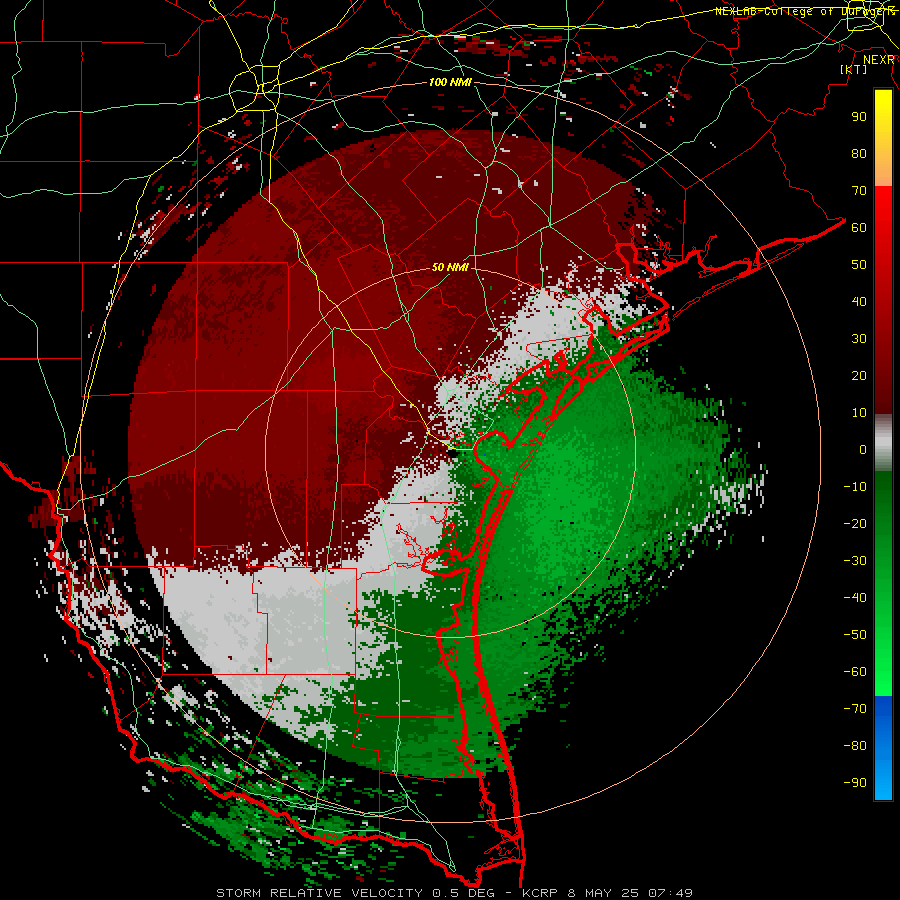Click the "07:49" time in the caption
Viewport: 900px width, 900px height.
click(x=670, y=893)
